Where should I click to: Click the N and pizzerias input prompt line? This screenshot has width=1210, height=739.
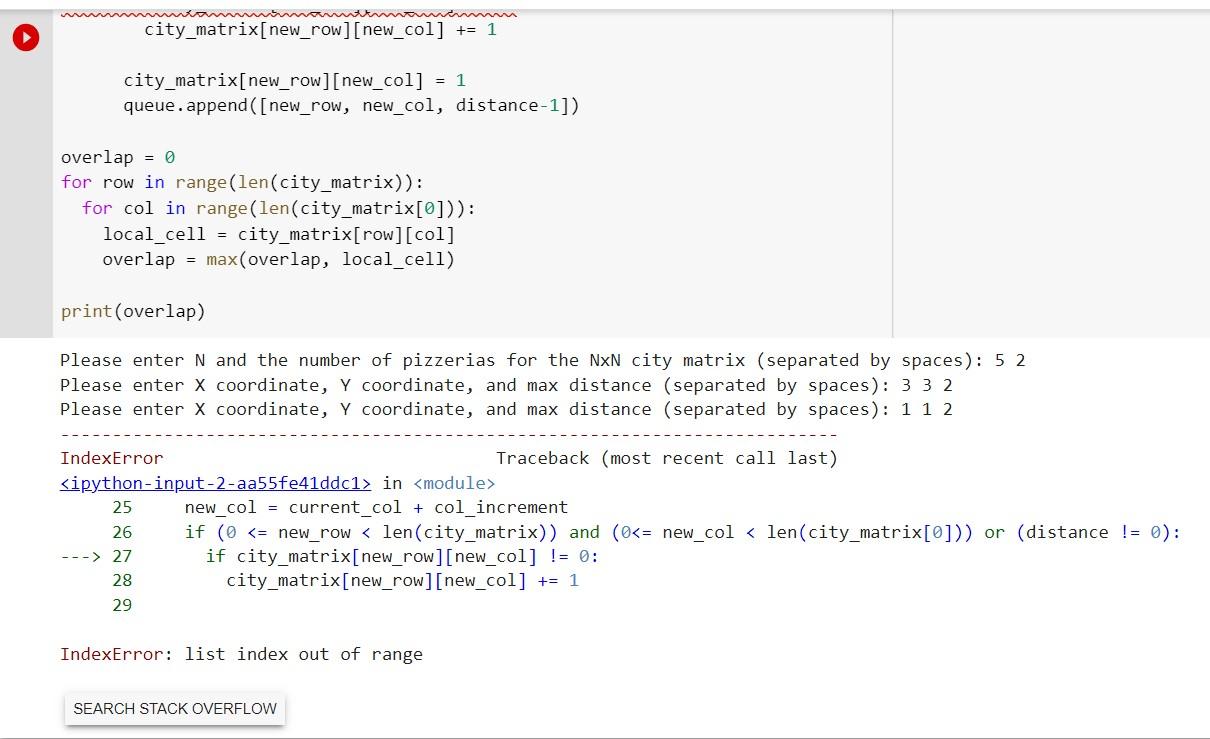(540, 360)
